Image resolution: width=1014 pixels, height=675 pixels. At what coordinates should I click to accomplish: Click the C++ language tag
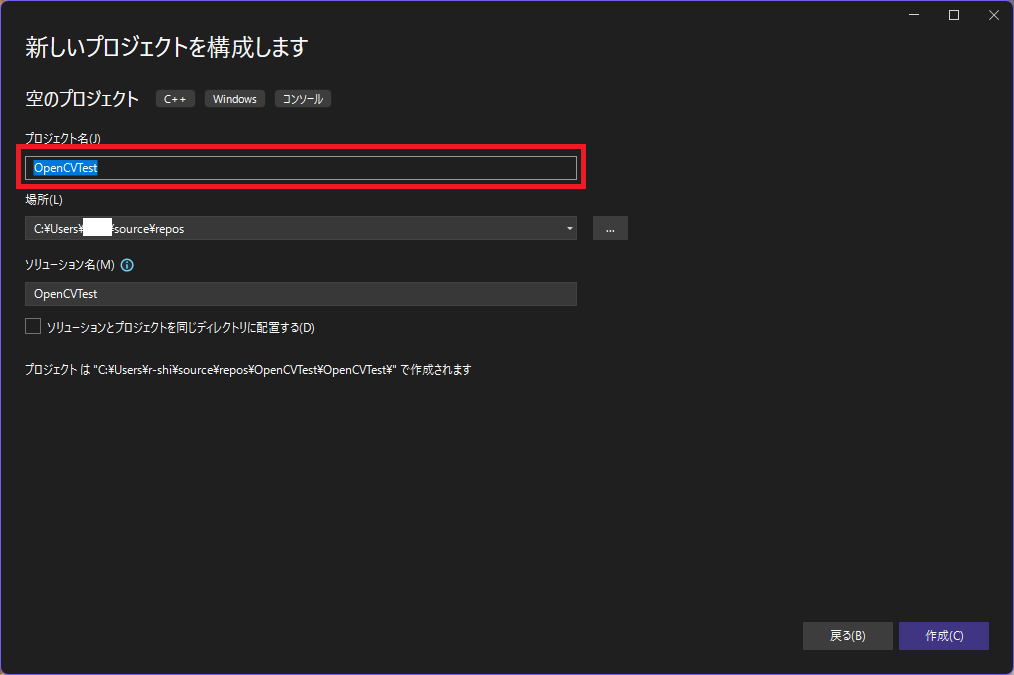[x=174, y=98]
